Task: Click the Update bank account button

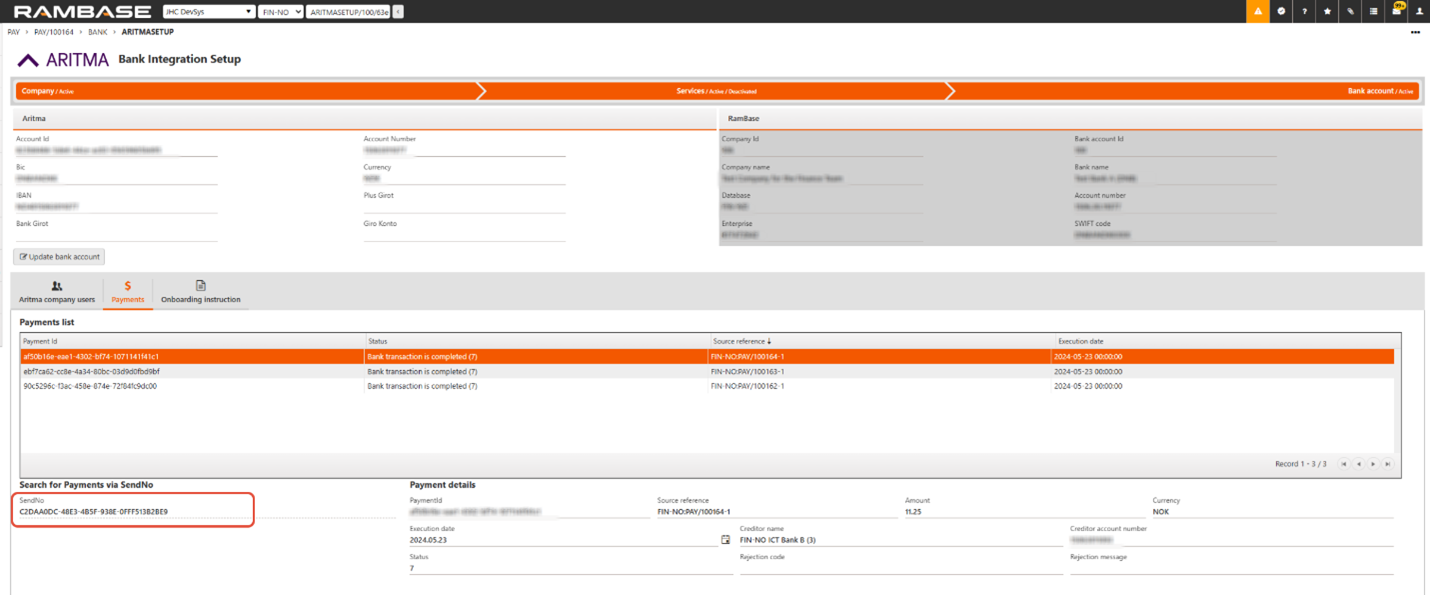Action: (x=59, y=257)
